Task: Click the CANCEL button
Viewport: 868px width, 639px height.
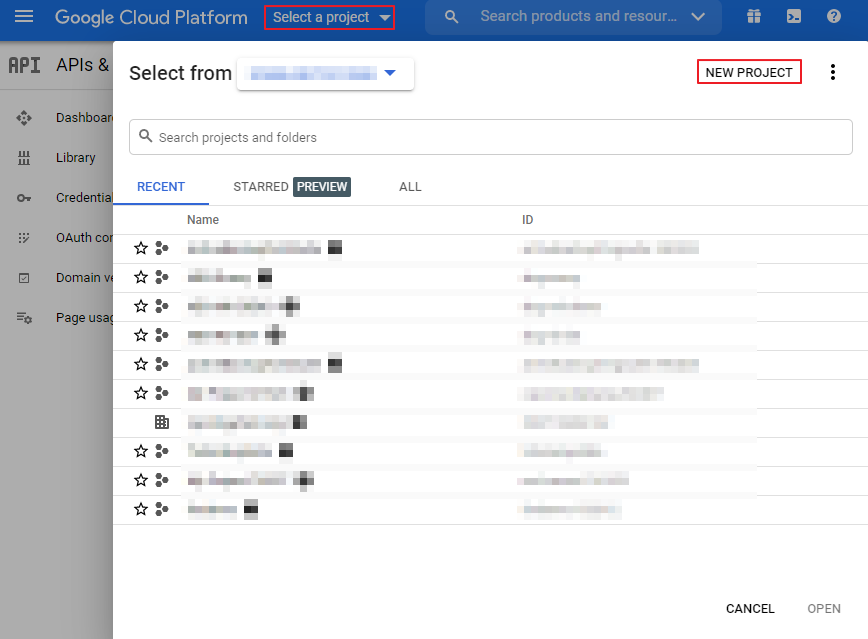Action: point(750,609)
